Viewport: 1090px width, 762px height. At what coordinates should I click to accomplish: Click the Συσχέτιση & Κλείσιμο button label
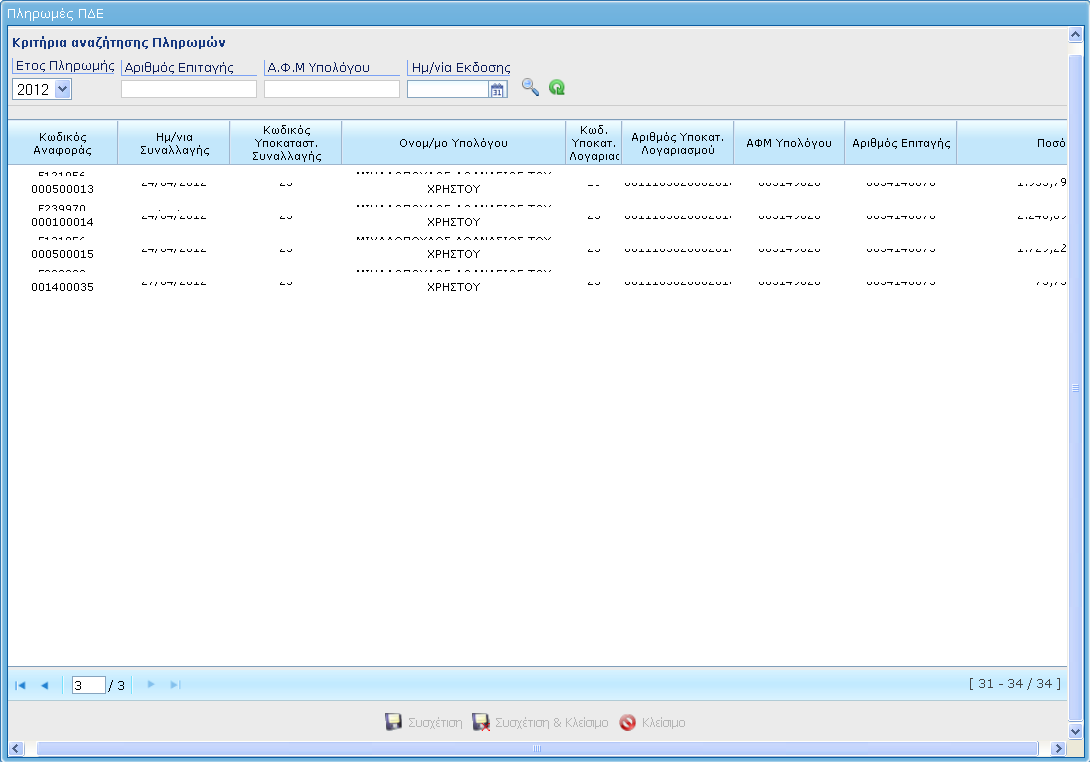[551, 723]
